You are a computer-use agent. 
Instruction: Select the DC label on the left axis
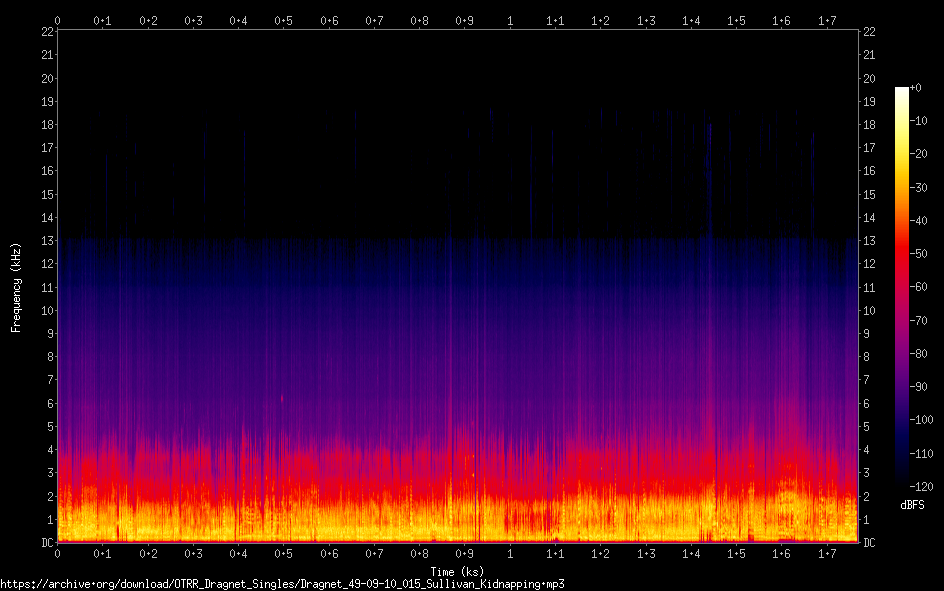46,543
